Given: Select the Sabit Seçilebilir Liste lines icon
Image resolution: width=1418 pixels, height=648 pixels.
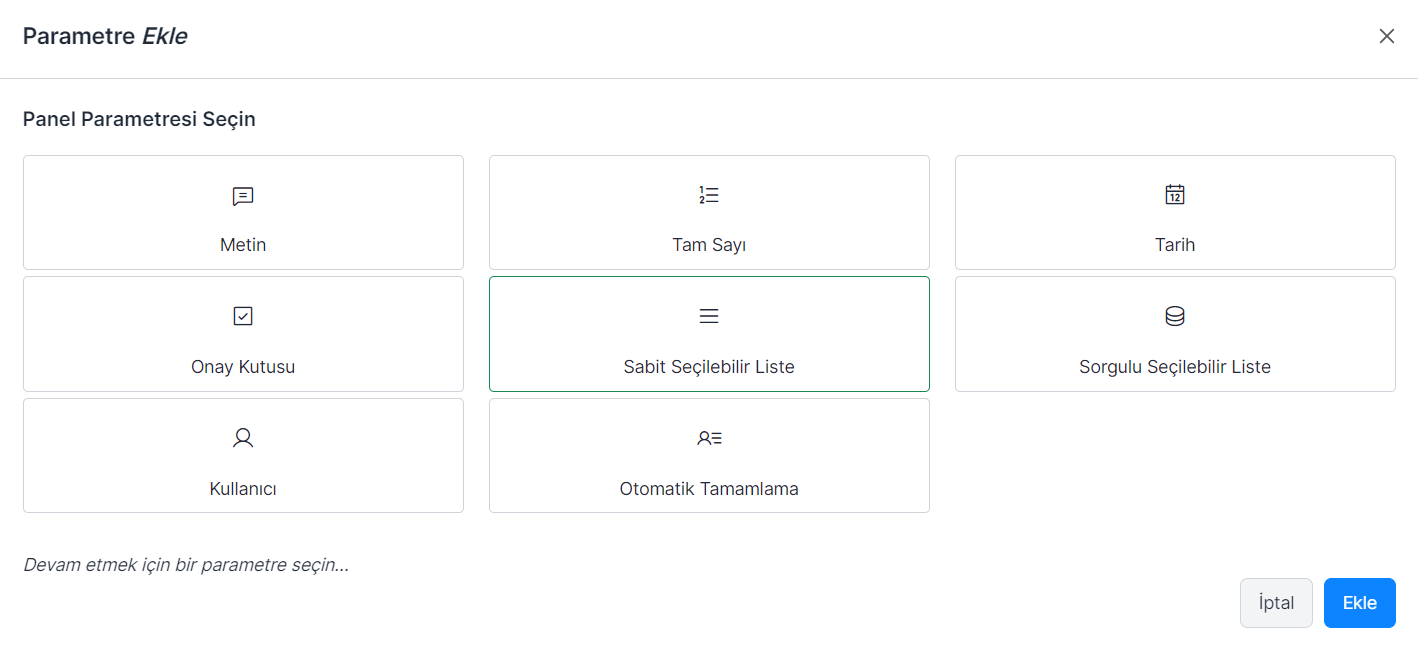Looking at the screenshot, I should 709,316.
